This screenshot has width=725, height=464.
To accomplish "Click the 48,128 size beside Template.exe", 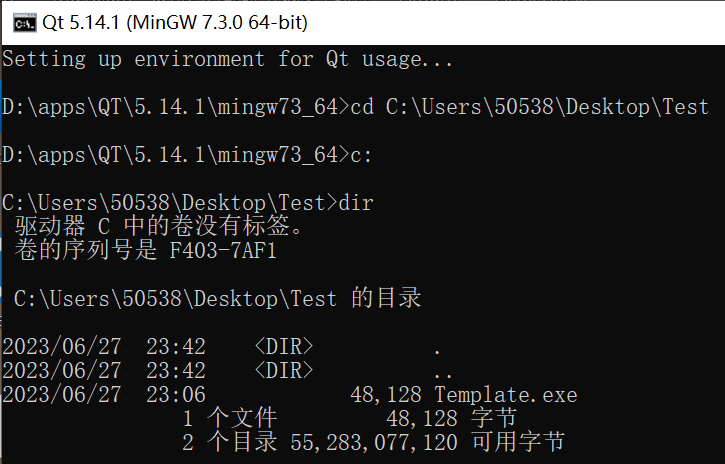I will click(x=385, y=395).
